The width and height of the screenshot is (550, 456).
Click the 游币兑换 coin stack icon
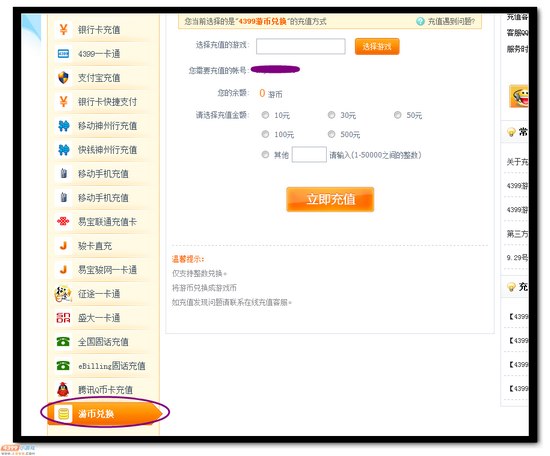(63, 414)
